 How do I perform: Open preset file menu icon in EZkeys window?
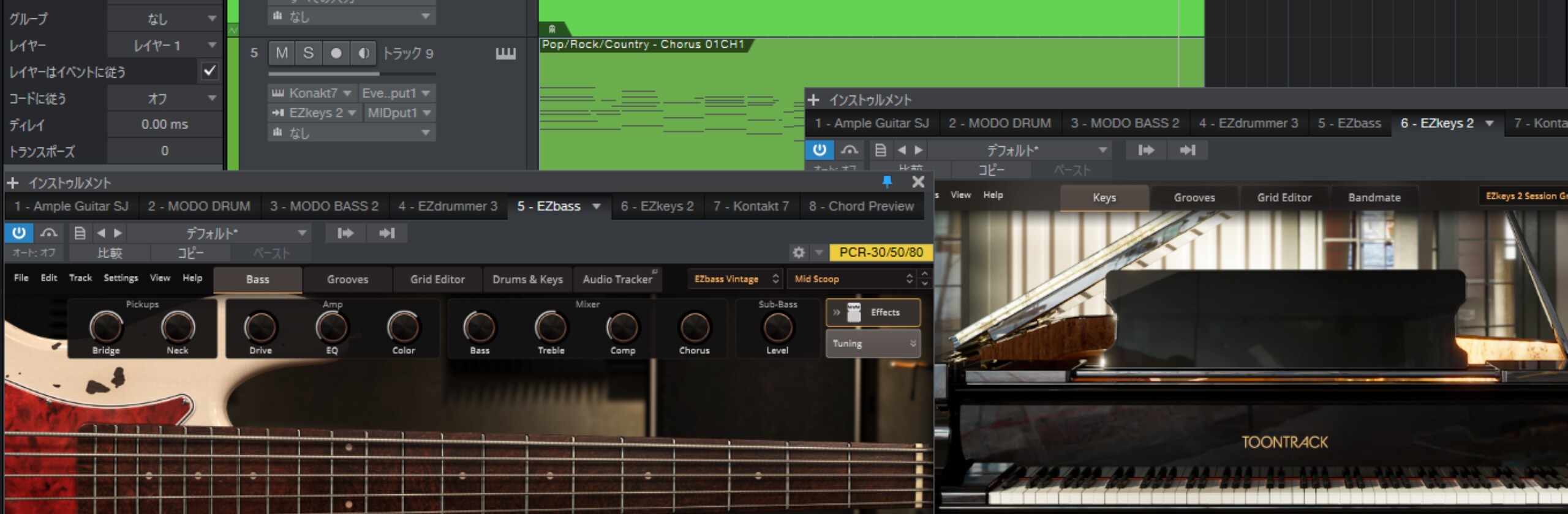click(880, 150)
